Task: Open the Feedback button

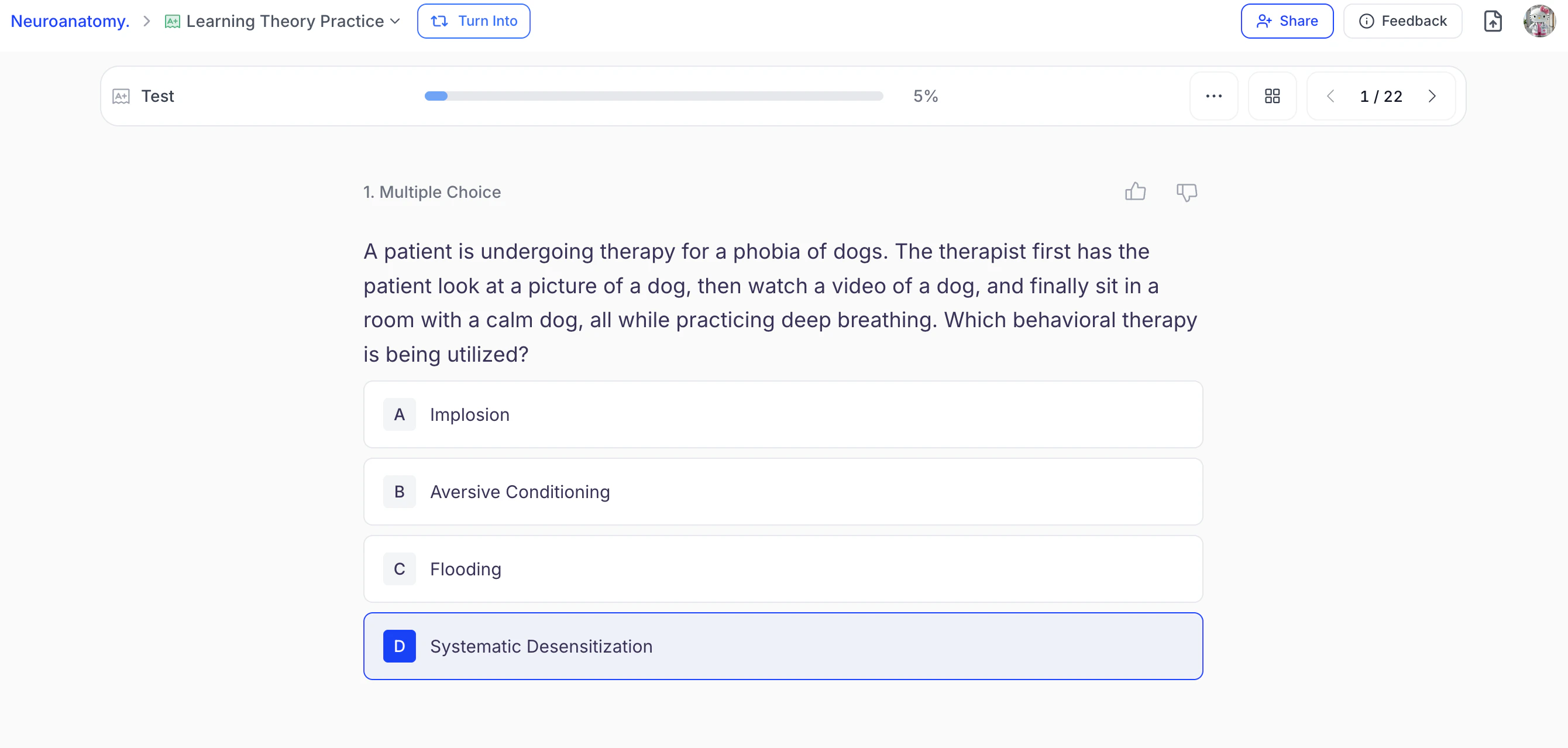Action: click(x=1402, y=21)
